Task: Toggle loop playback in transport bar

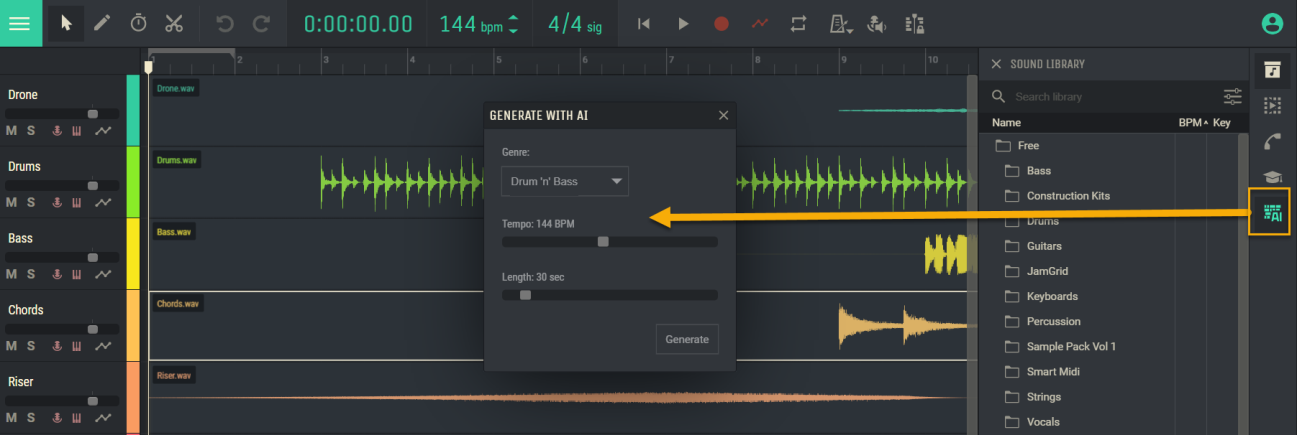Action: pos(798,23)
